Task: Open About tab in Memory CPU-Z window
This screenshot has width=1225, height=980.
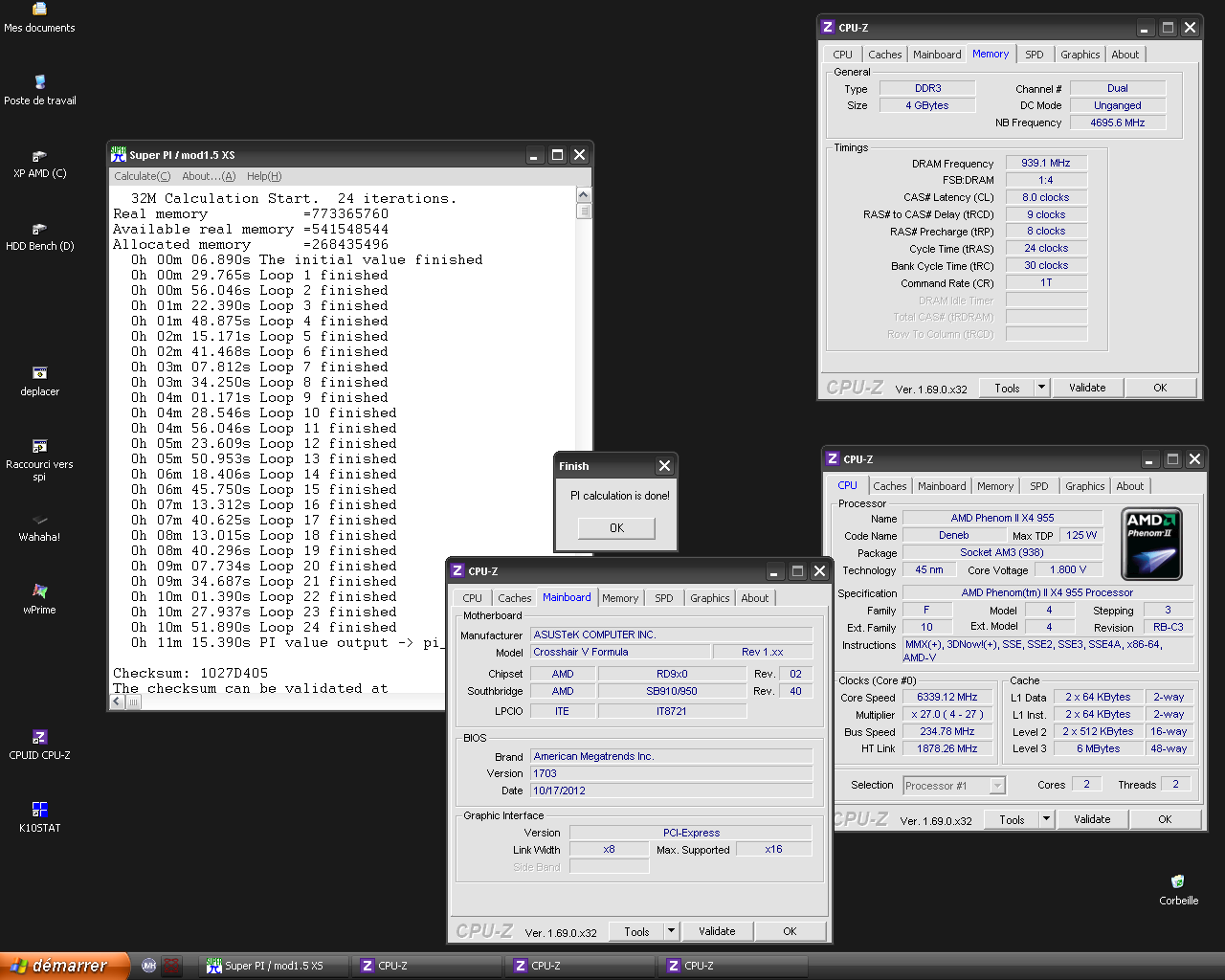Action: click(1125, 55)
